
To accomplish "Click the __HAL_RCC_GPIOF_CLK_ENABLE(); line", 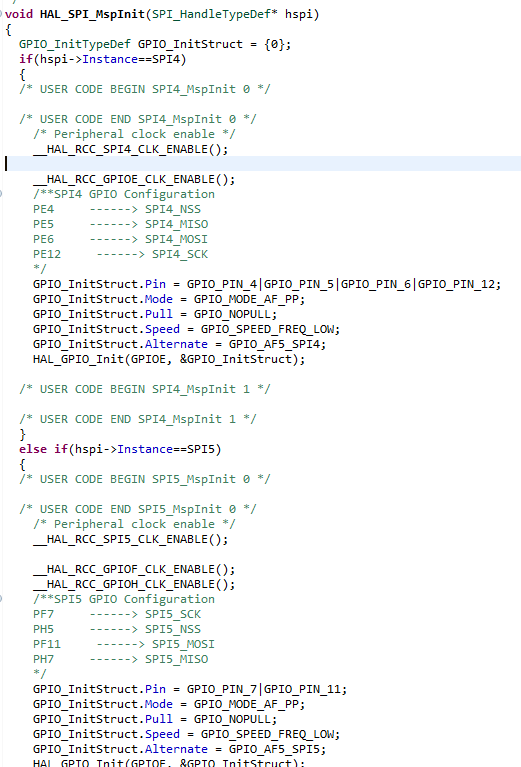I will point(134,569).
